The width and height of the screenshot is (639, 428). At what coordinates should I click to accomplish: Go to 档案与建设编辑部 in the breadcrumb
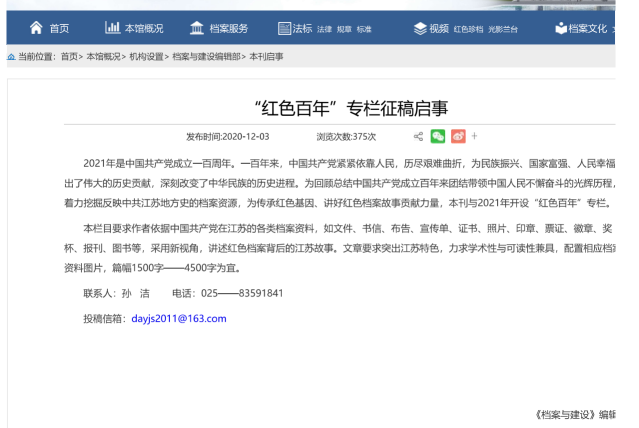click(x=207, y=57)
